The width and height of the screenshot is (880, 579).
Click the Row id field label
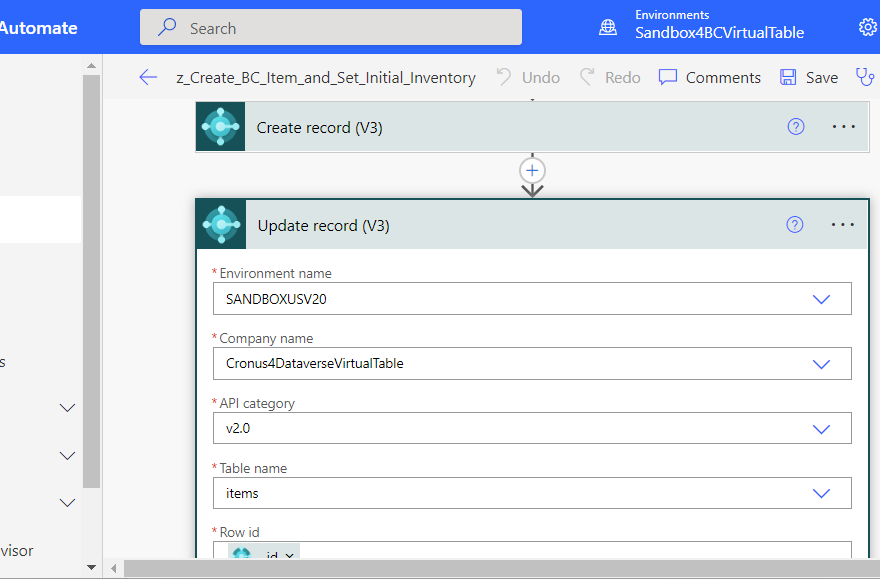pyautogui.click(x=240, y=532)
